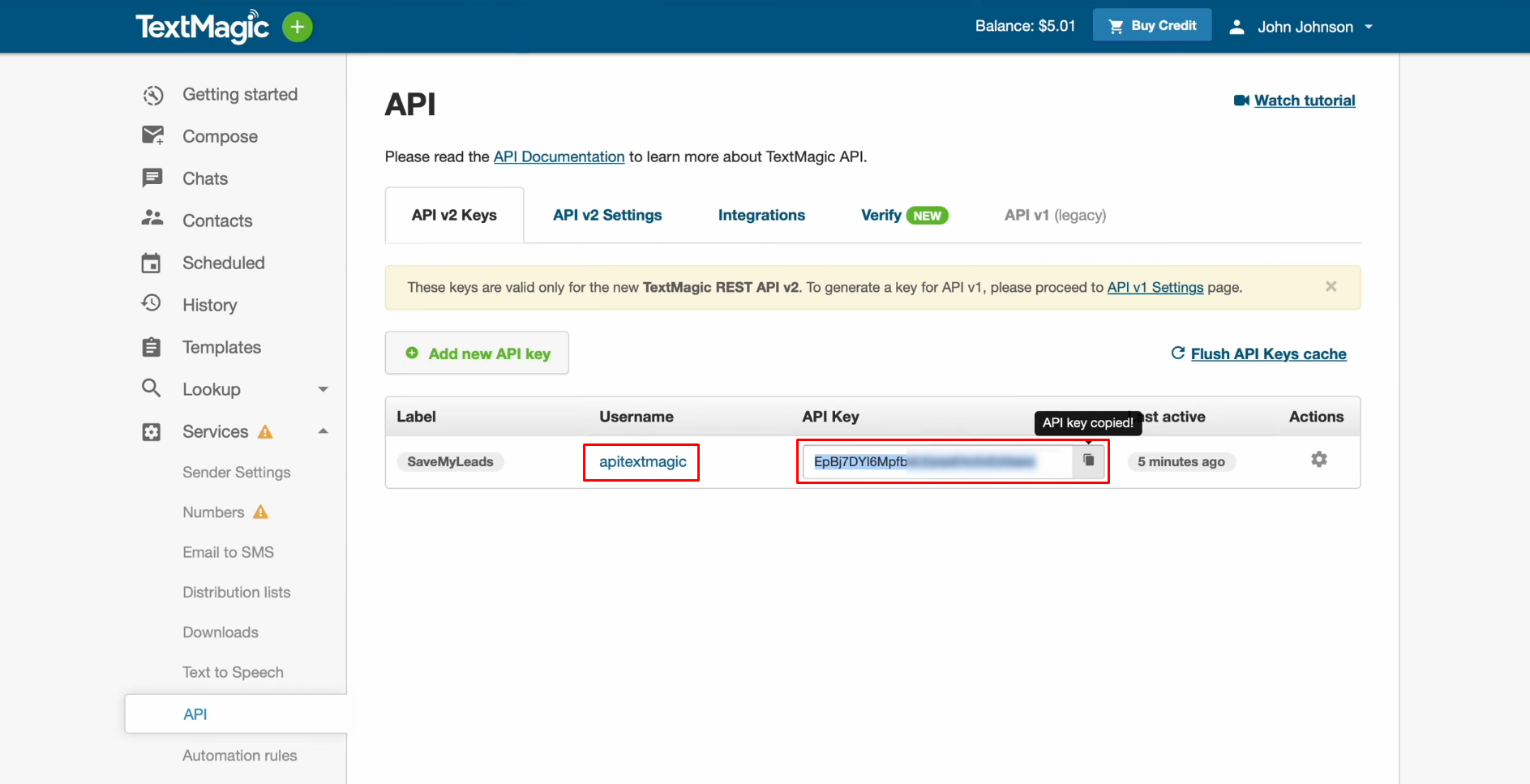Click the Label column header
The image size is (1530, 784).
(x=416, y=417)
